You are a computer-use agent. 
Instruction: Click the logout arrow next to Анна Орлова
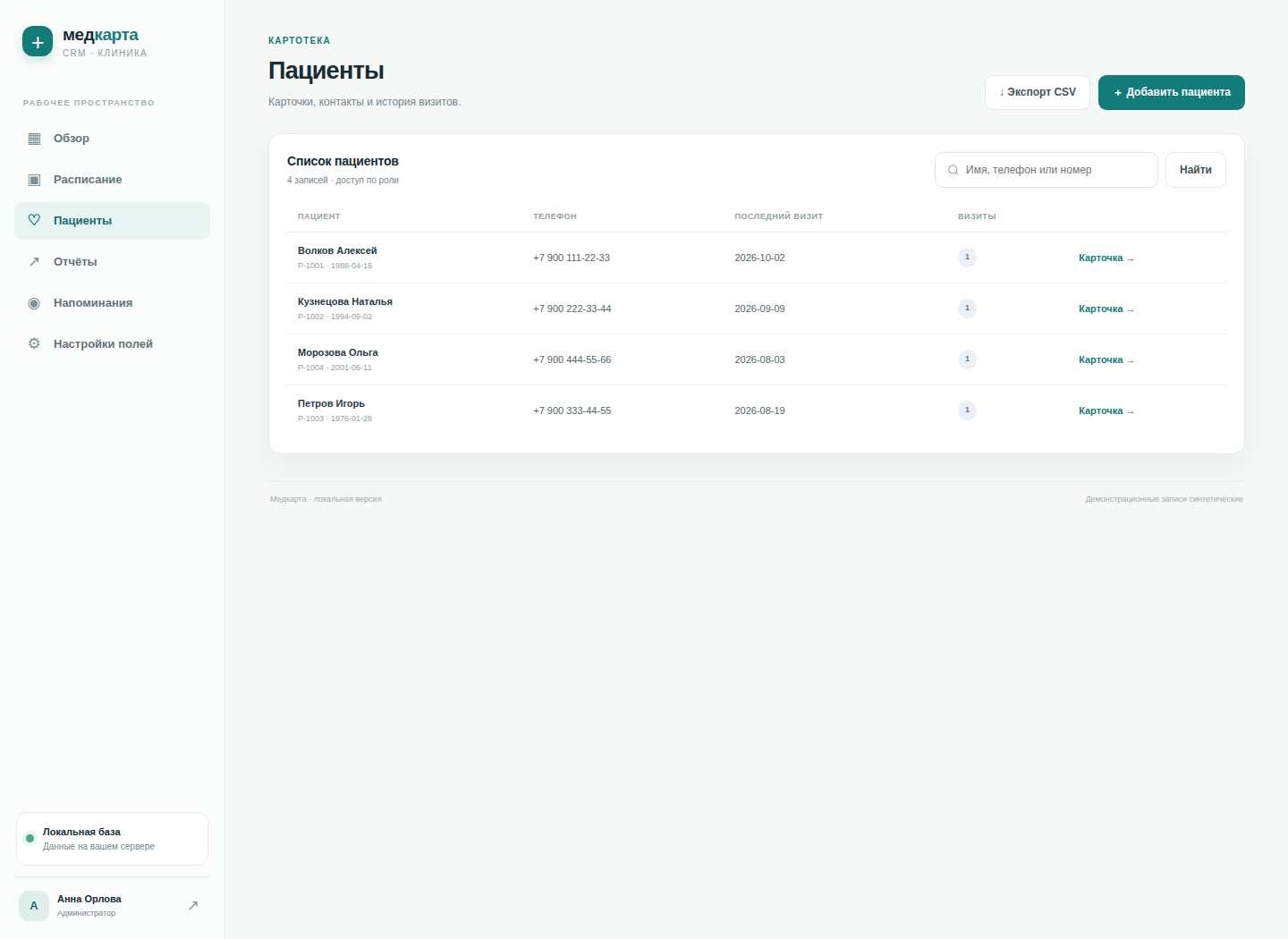click(193, 906)
